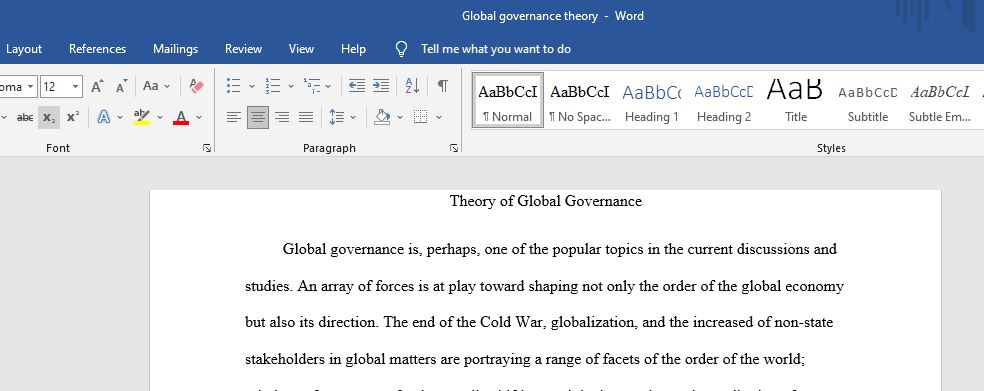
Task: Open highlight color dropdown arrow
Action: pos(160,117)
